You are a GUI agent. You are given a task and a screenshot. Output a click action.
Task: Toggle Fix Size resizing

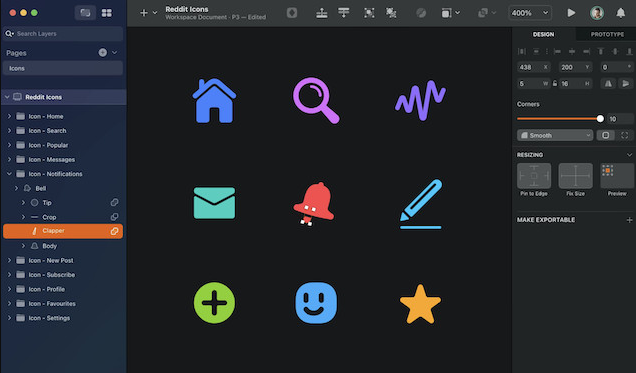[576, 176]
